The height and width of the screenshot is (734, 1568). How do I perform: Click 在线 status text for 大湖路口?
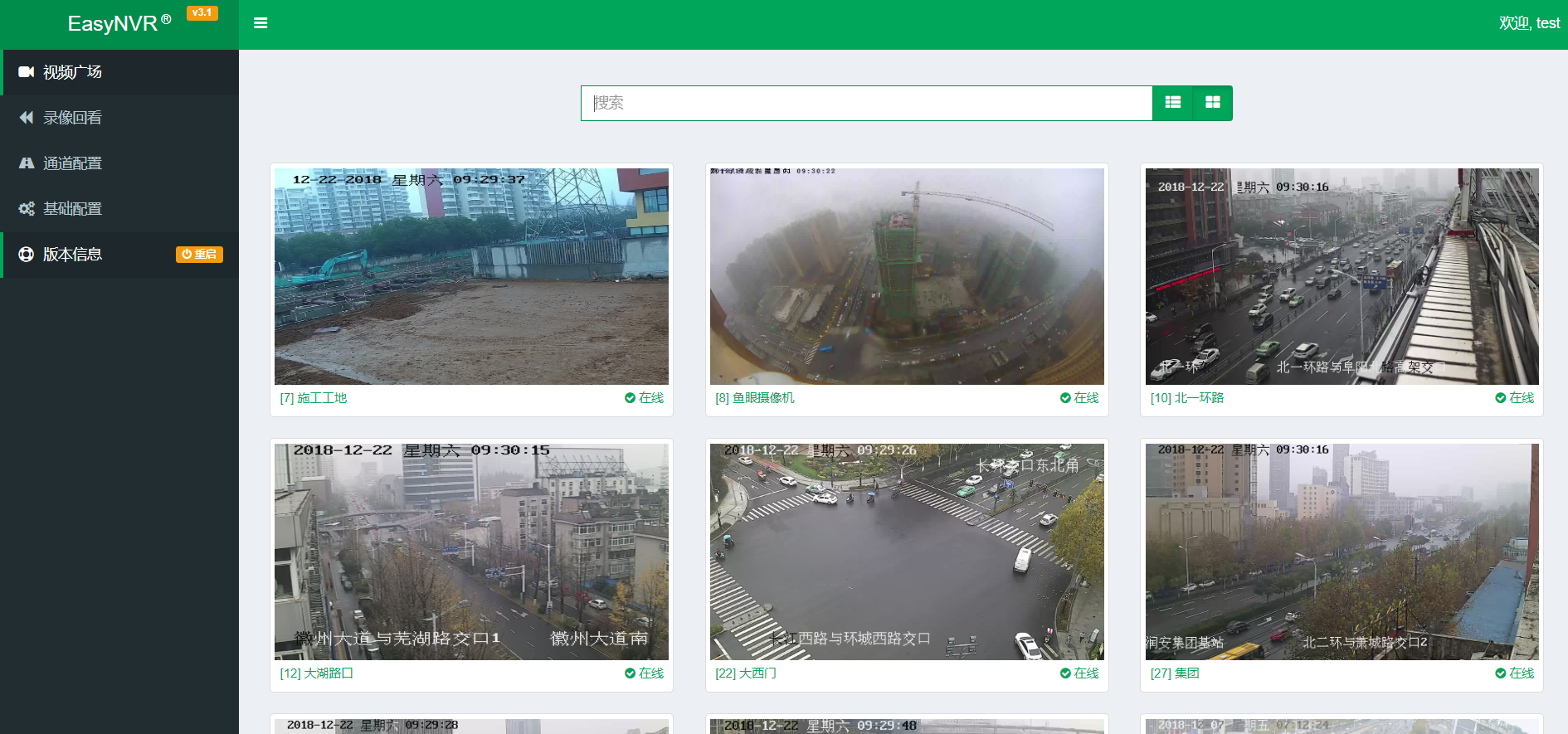point(651,673)
